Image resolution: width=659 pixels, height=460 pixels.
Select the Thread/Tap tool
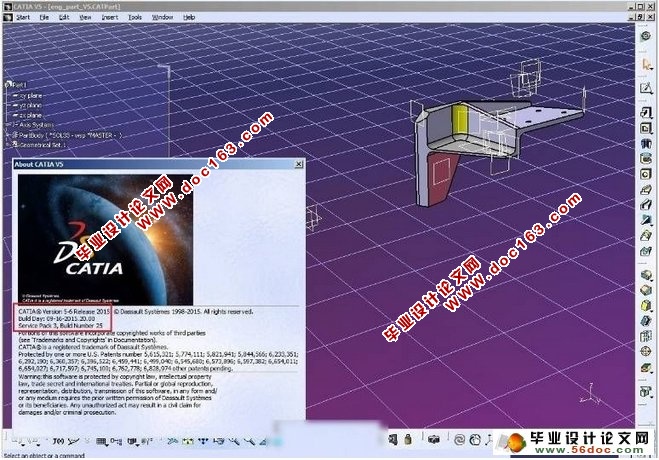646,351
